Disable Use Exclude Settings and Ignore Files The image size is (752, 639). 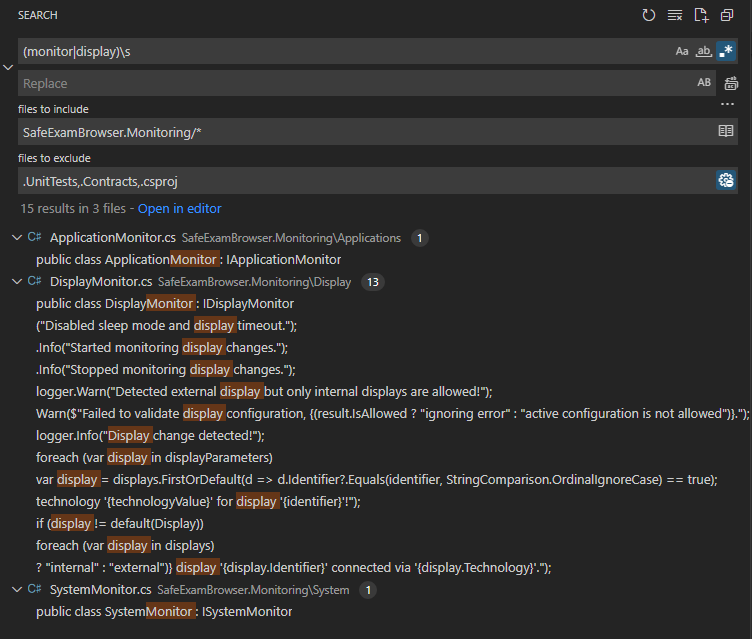(x=726, y=180)
